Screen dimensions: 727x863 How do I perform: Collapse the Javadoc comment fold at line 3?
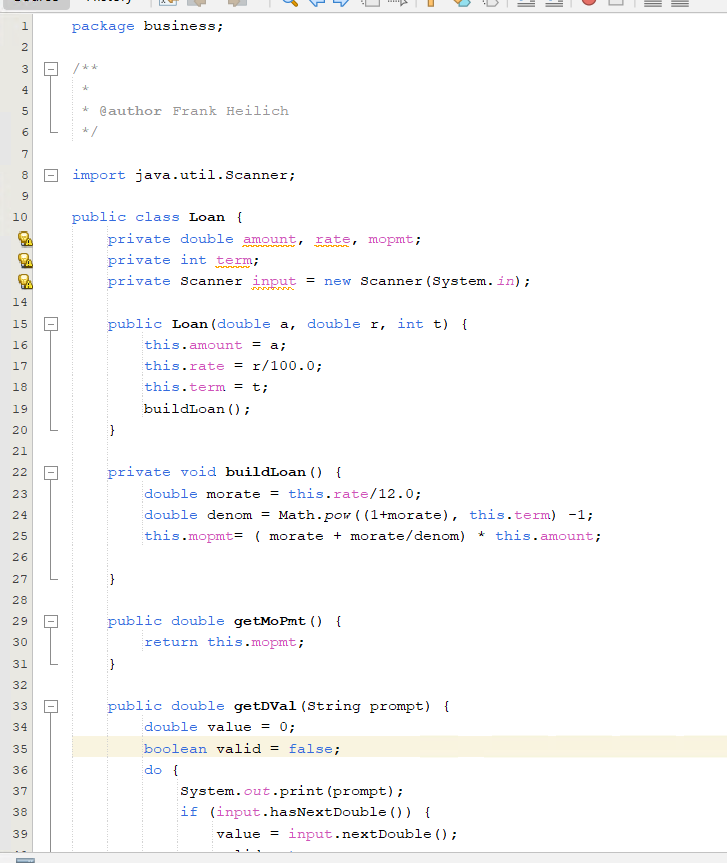tap(51, 69)
